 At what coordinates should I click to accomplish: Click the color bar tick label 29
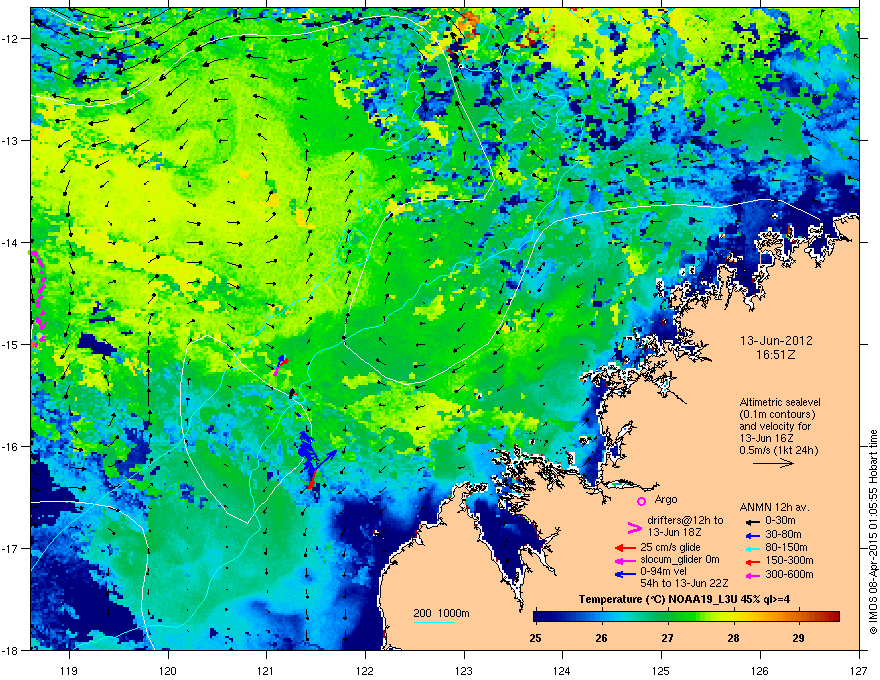pyautogui.click(x=799, y=638)
